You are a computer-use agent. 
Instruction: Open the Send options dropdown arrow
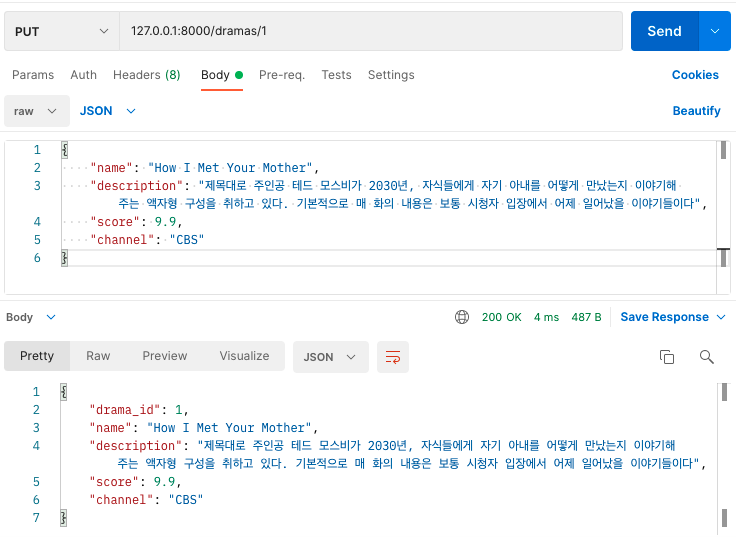(x=715, y=31)
